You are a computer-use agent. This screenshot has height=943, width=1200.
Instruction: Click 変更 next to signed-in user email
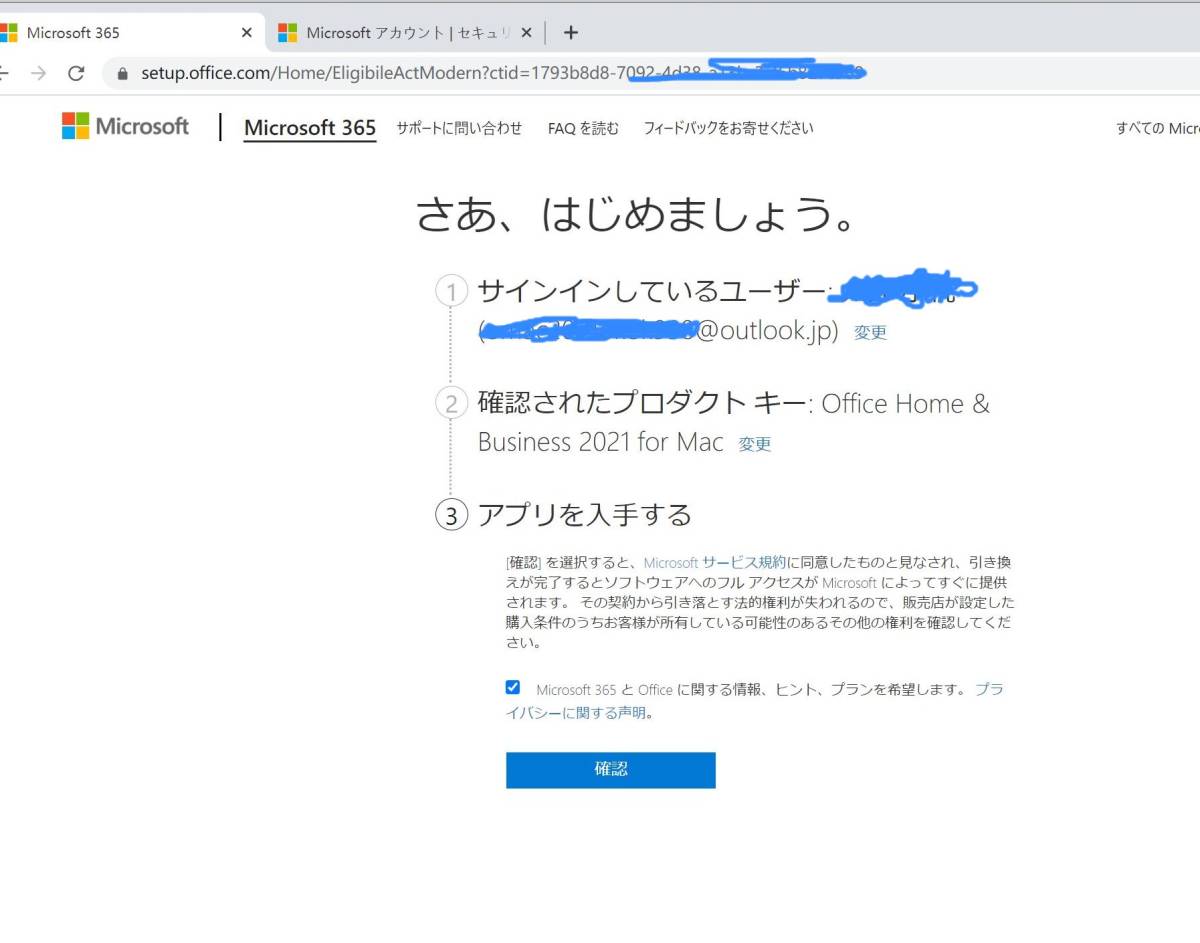click(x=870, y=333)
